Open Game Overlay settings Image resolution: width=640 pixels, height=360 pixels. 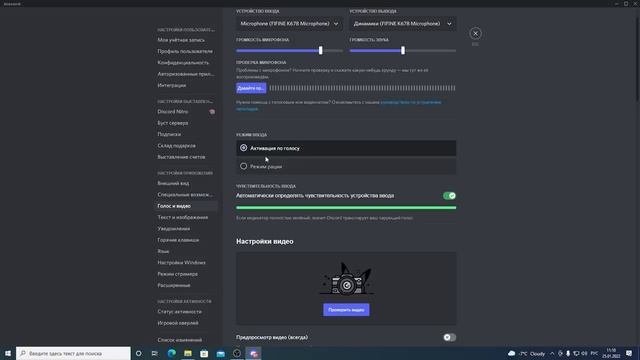tap(178, 323)
